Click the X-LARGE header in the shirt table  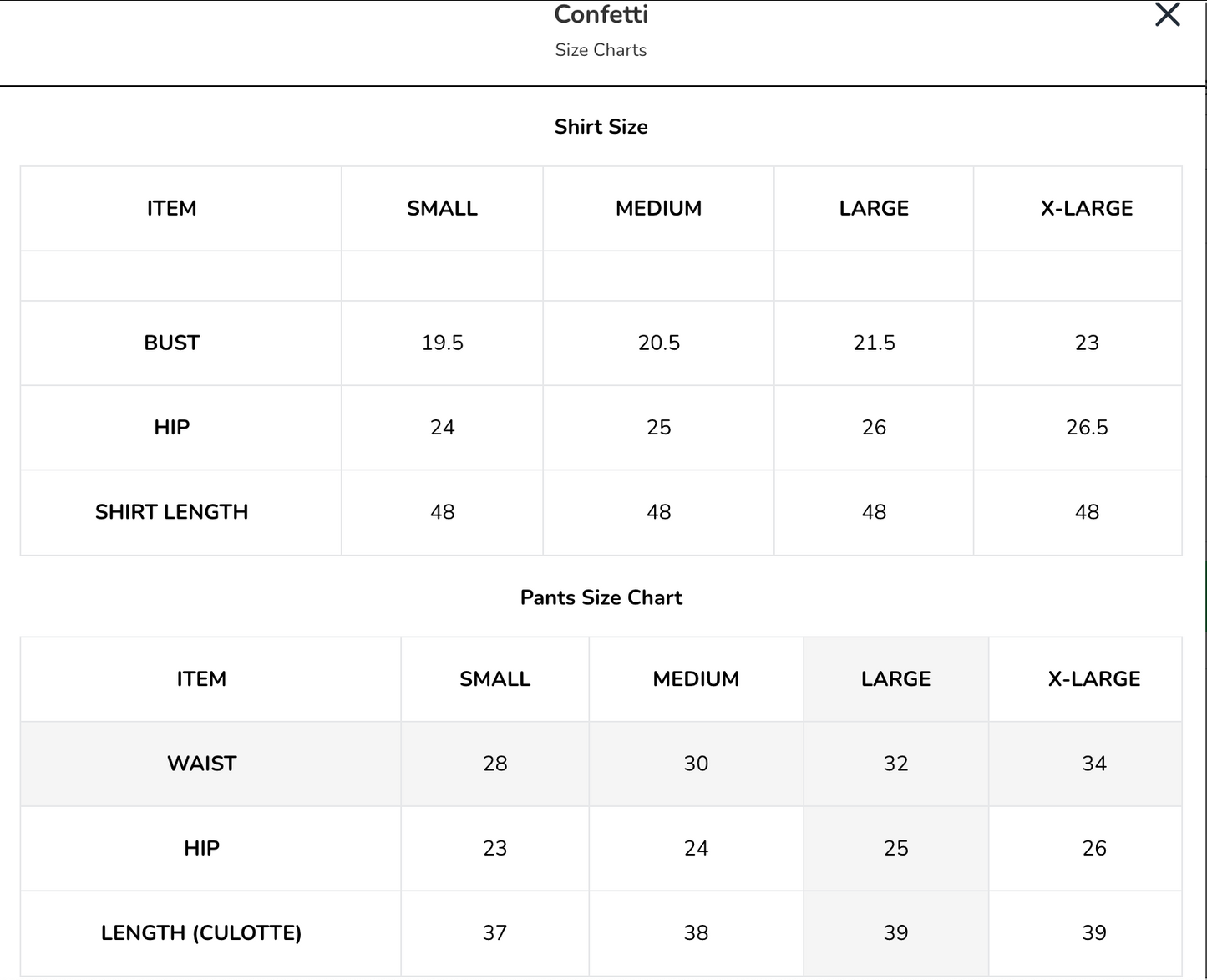click(x=1087, y=208)
